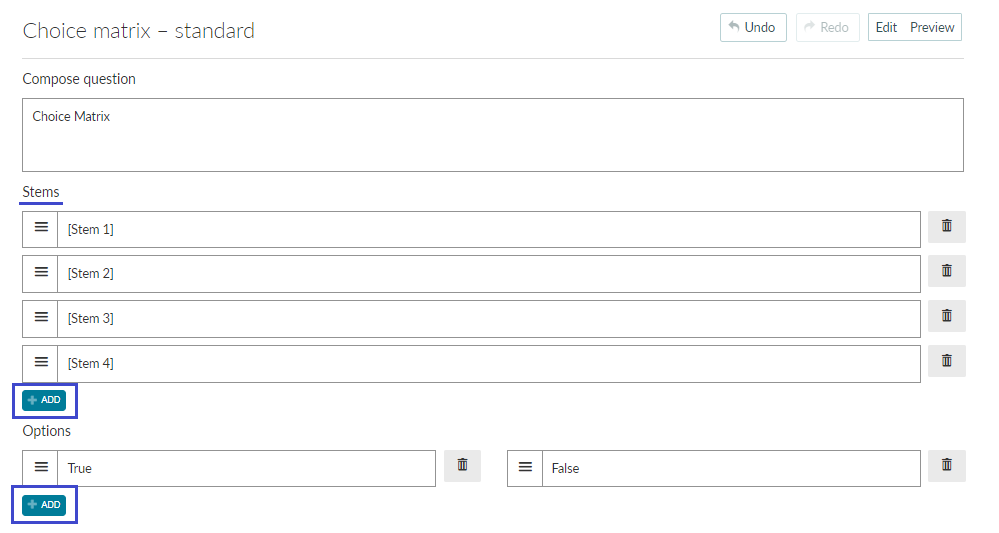Grab the drag handle of Stem 1
The height and width of the screenshot is (533, 999).
pyautogui.click(x=41, y=228)
